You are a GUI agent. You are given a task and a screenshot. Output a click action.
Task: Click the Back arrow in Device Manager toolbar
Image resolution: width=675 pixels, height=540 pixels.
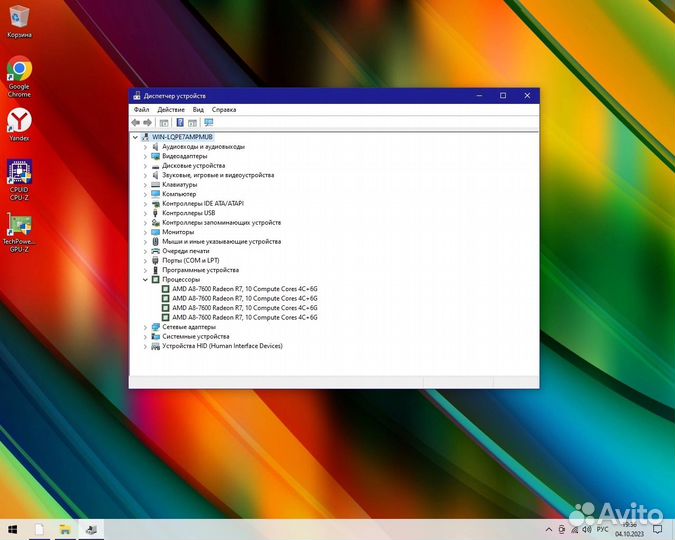coord(136,123)
